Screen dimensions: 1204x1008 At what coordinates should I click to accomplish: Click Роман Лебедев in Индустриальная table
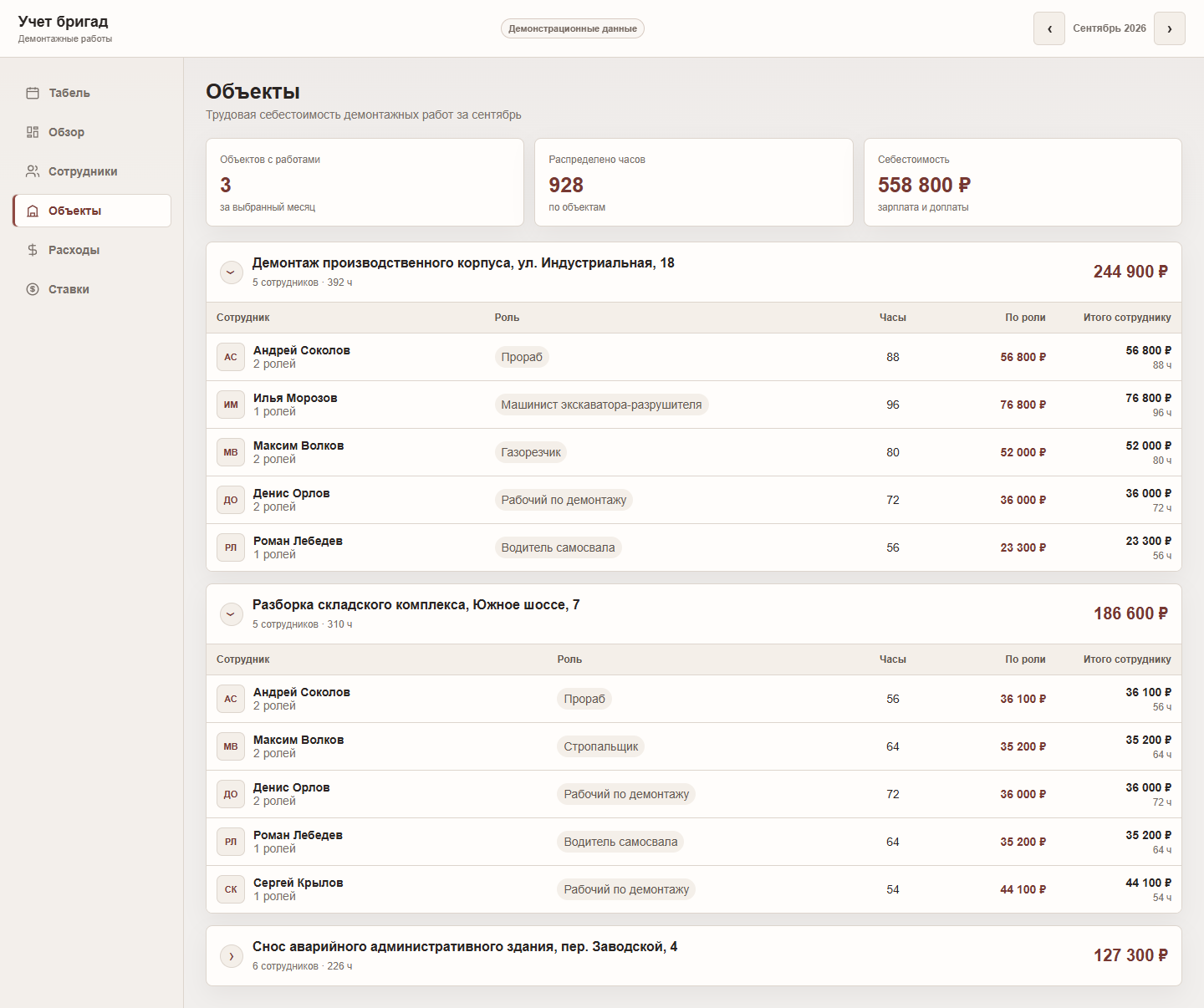coord(298,541)
